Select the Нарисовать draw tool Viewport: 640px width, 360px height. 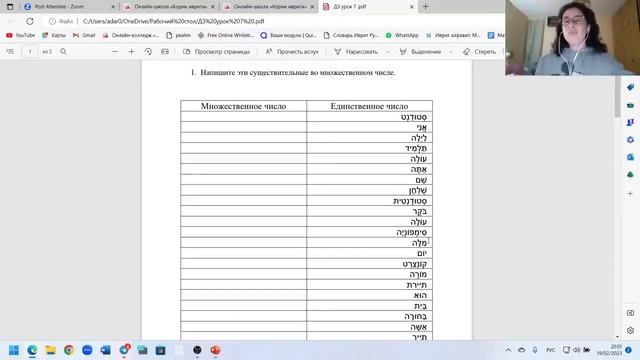[x=356, y=52]
